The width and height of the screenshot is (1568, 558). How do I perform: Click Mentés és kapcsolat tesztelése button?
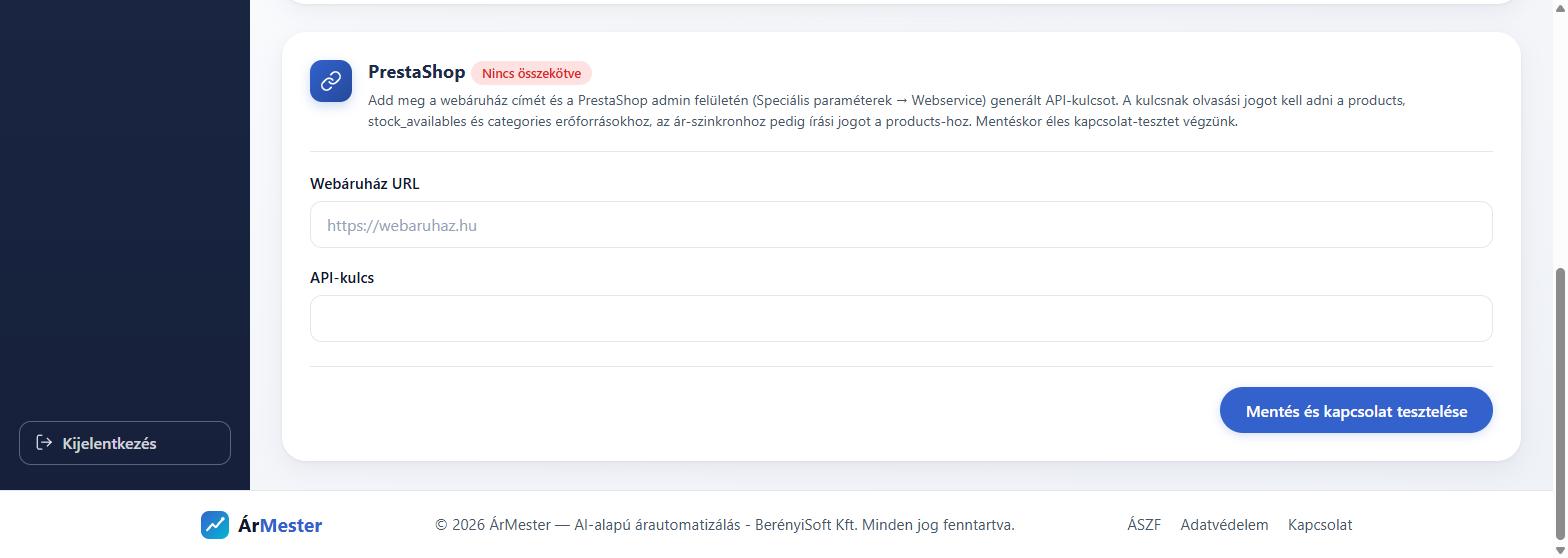1356,411
